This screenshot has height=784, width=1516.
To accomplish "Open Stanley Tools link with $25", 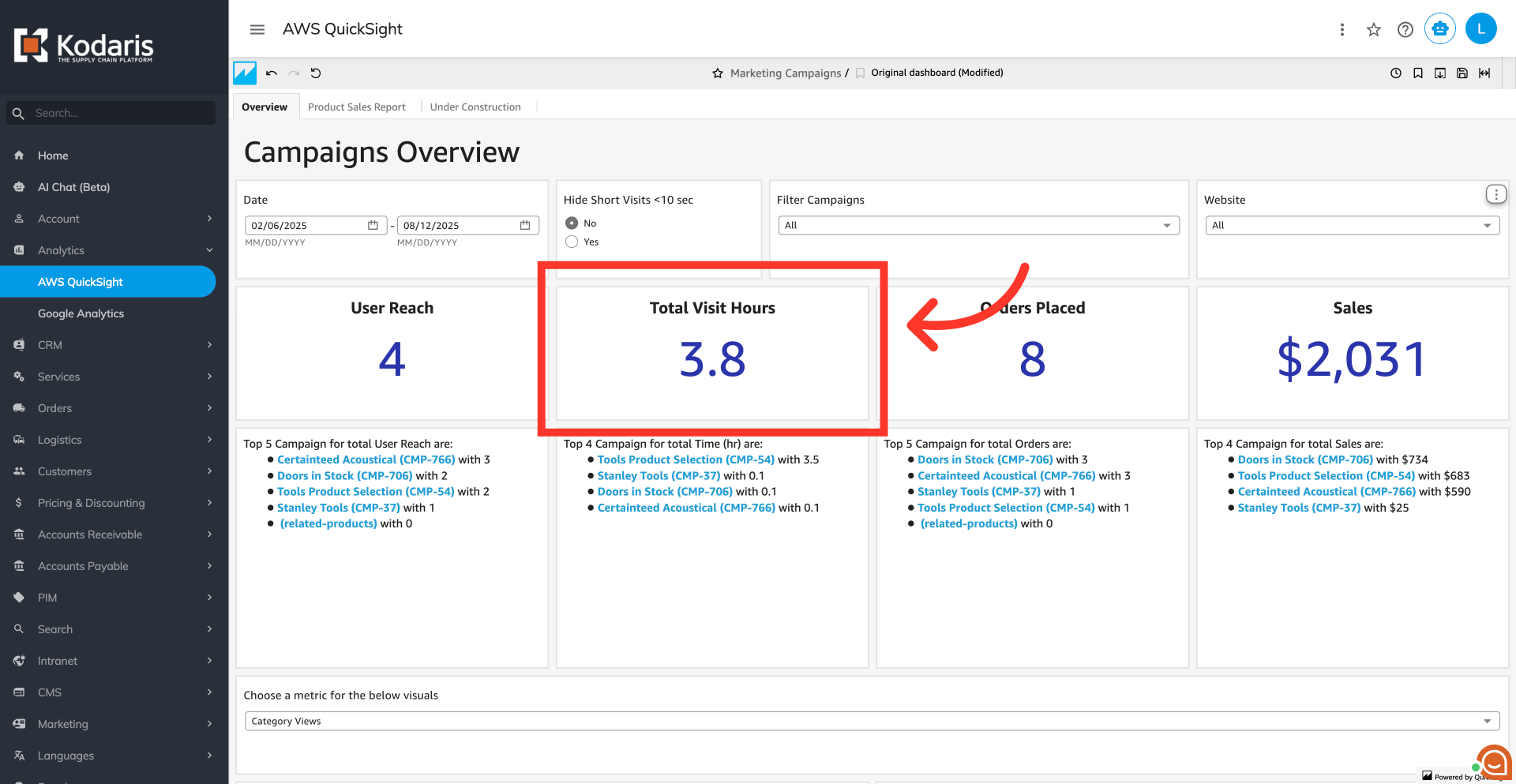I will coord(1300,508).
